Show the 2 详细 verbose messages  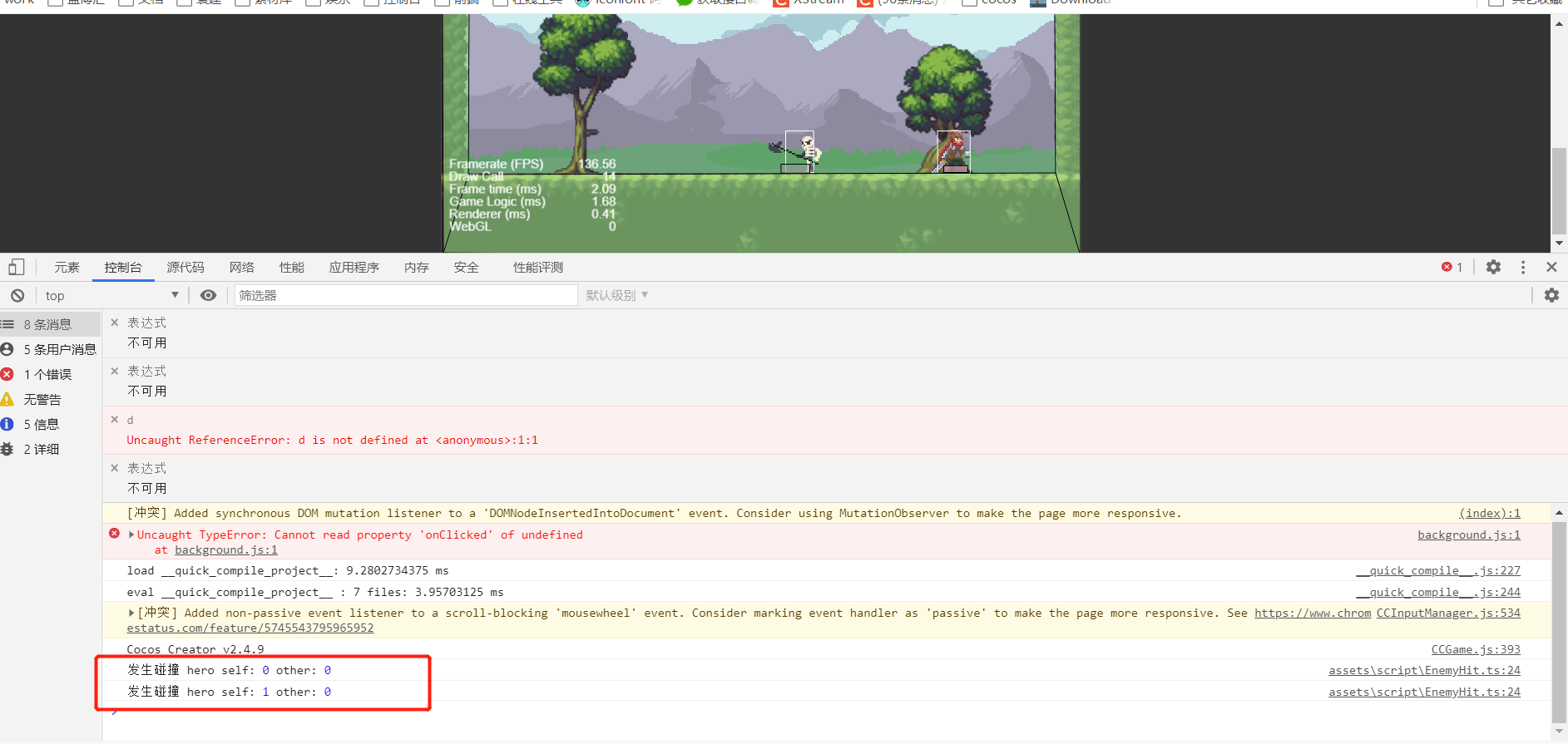(50, 449)
